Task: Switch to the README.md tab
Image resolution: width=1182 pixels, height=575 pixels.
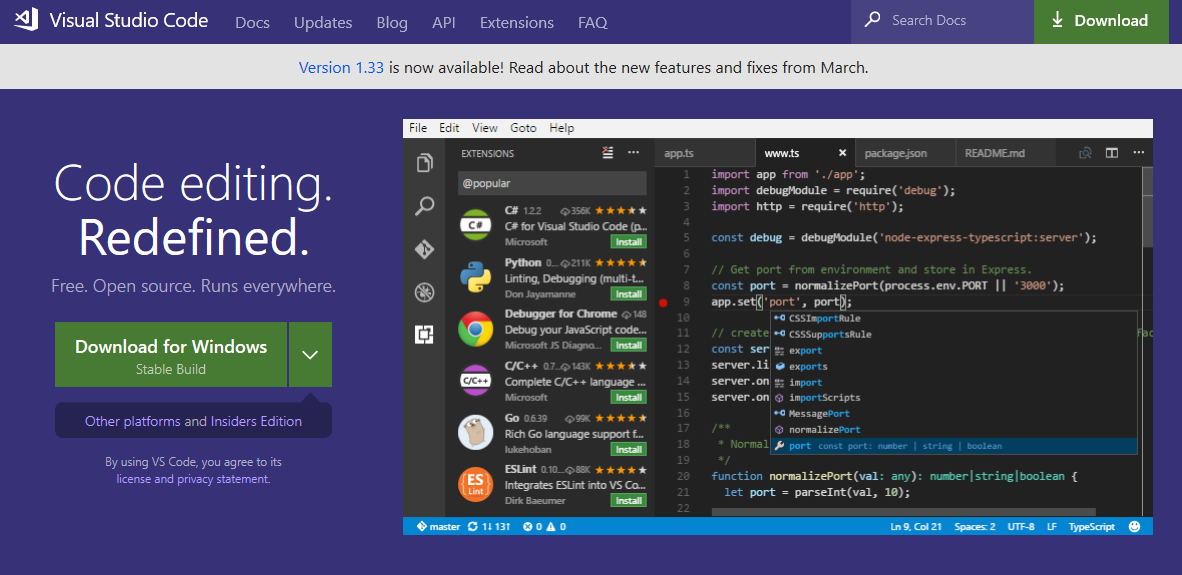Action: coord(1005,153)
